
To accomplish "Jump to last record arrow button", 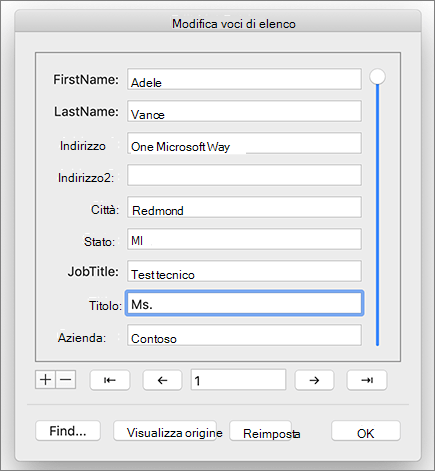I will 367,380.
